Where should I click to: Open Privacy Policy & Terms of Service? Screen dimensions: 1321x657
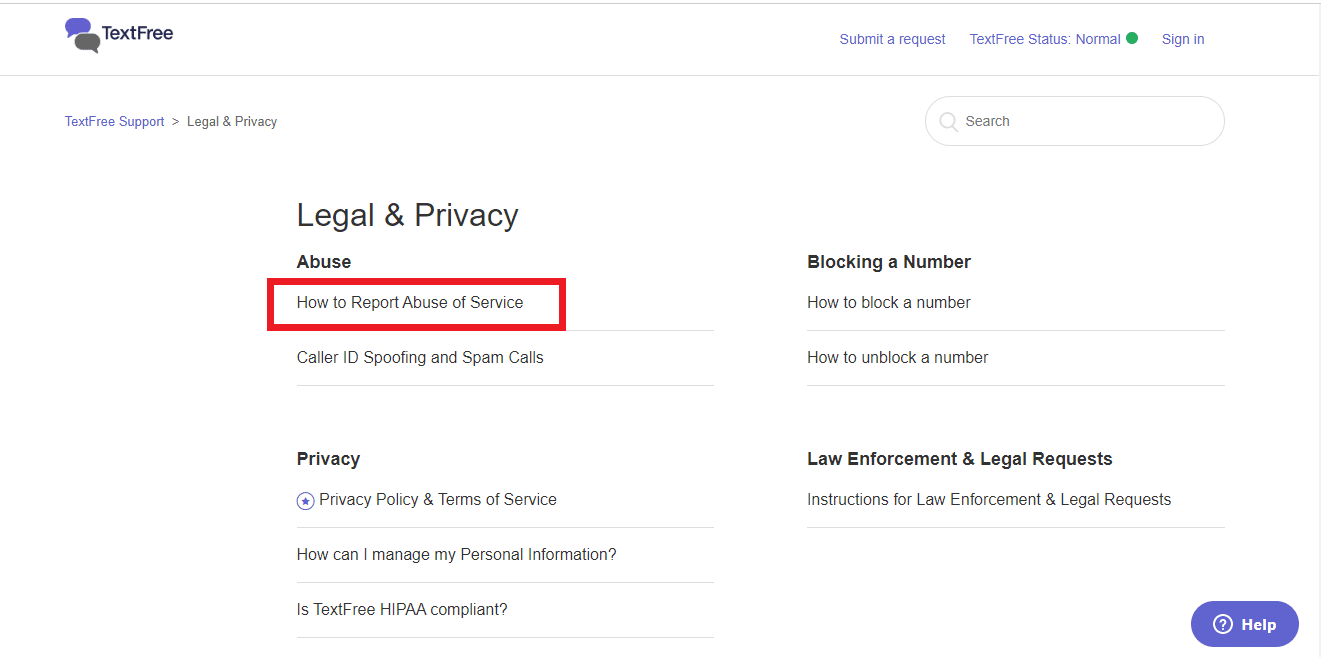[438, 499]
